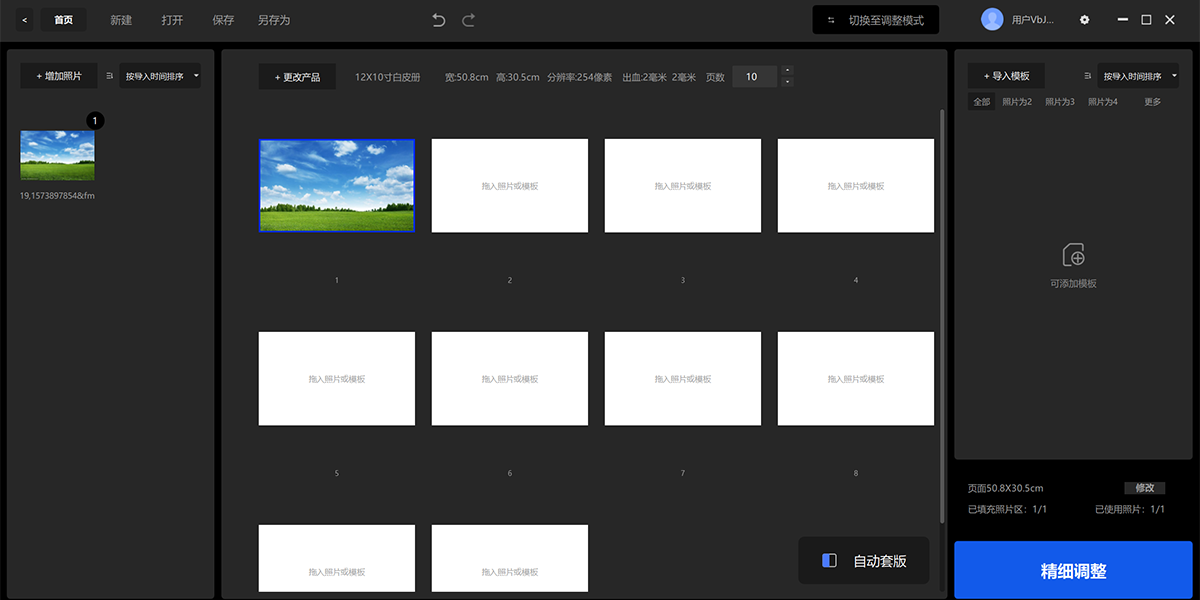Open the user avatar profile
Viewport: 1200px width, 600px height.
click(x=992, y=19)
